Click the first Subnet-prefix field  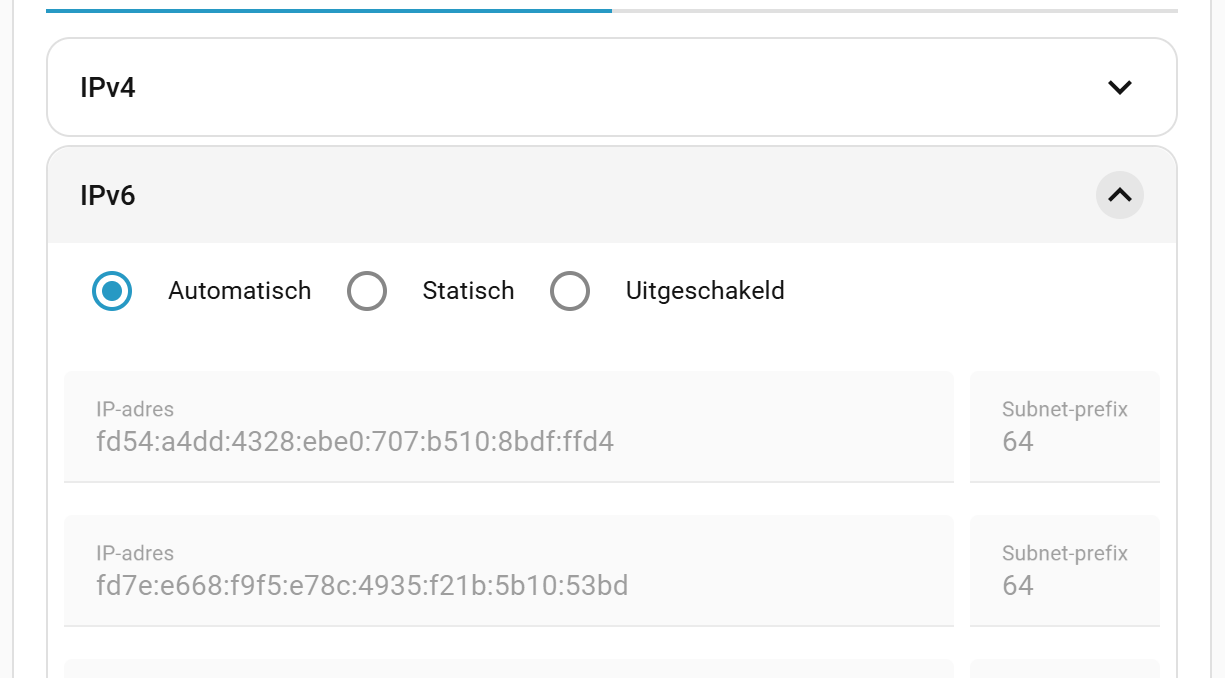coord(1064,441)
